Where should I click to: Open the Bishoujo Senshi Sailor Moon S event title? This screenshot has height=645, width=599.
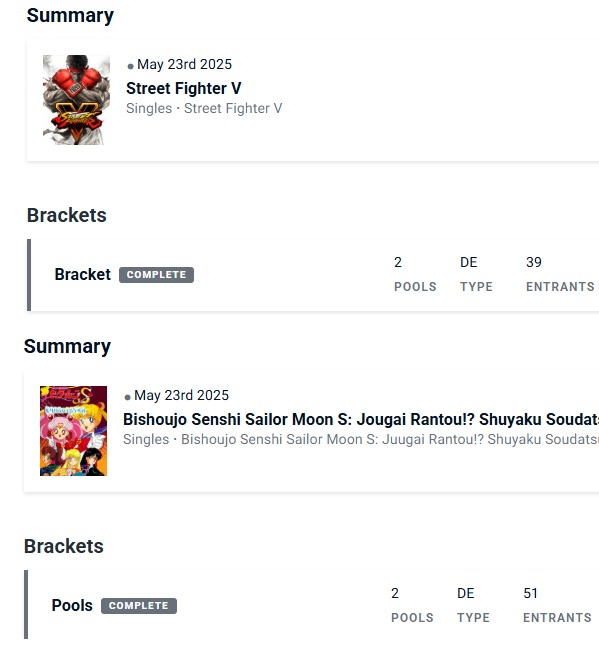pos(361,419)
